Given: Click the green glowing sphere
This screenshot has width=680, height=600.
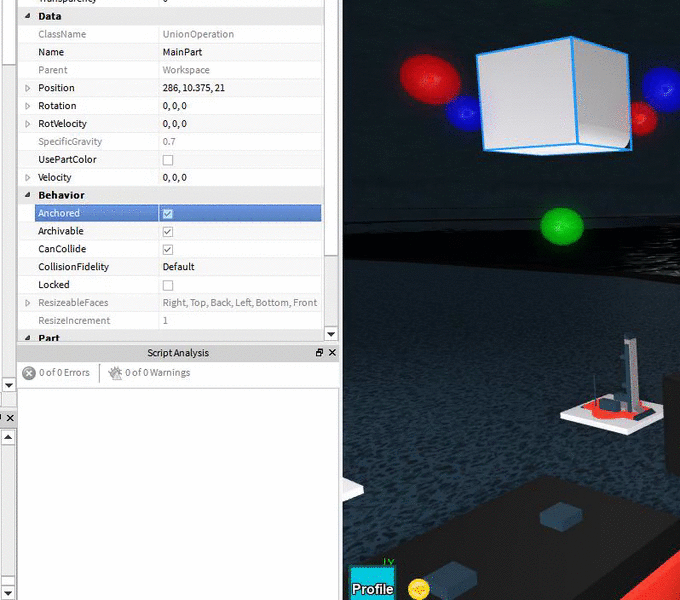Looking at the screenshot, I should point(562,226).
